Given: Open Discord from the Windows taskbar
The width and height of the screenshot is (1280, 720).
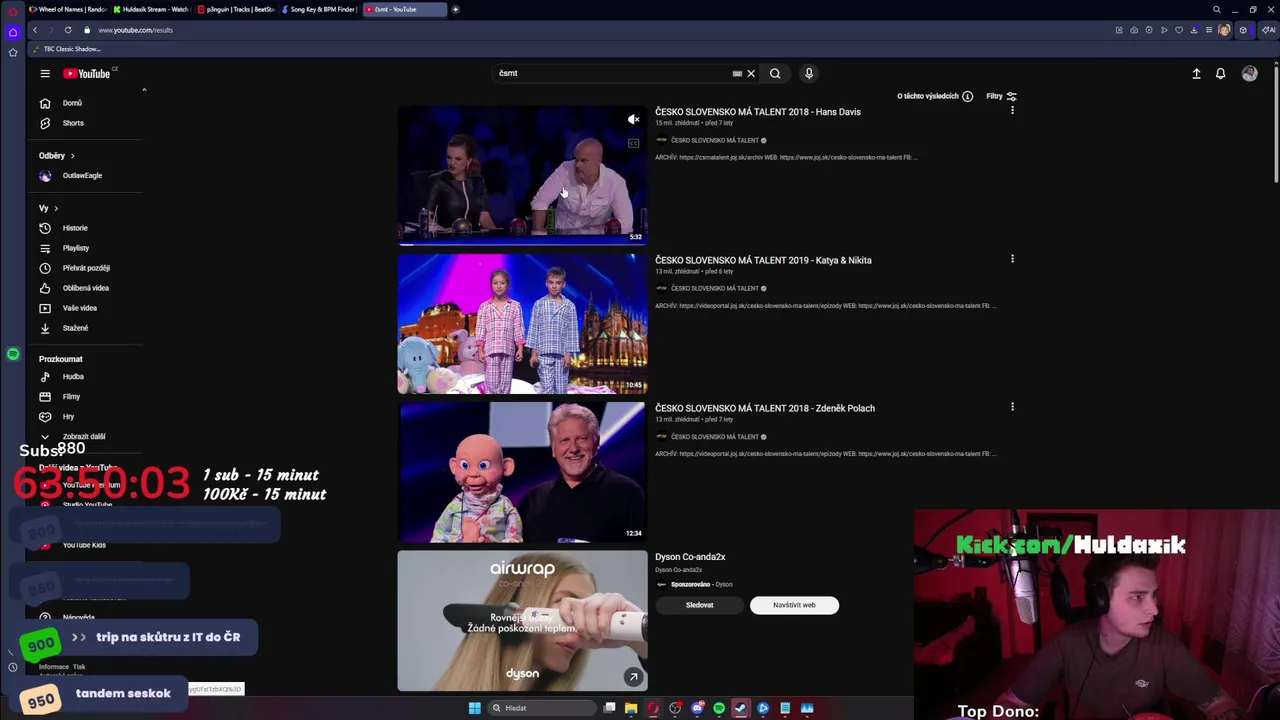Looking at the screenshot, I should tap(697, 708).
